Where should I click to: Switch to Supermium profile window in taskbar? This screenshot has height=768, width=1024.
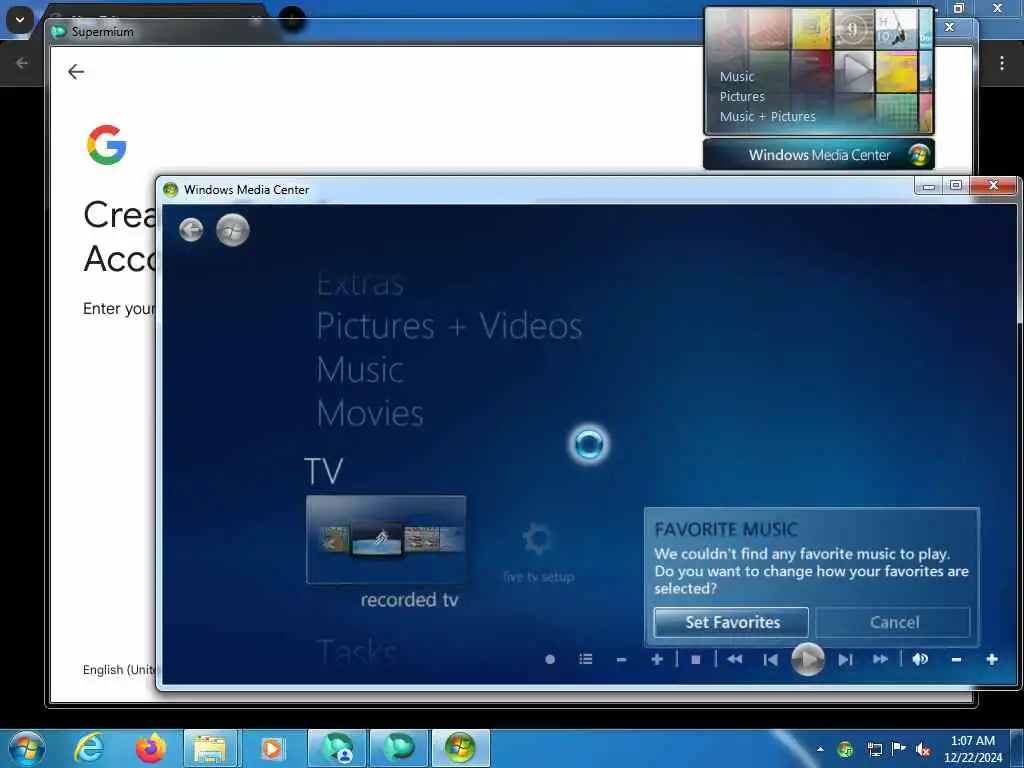click(x=337, y=748)
